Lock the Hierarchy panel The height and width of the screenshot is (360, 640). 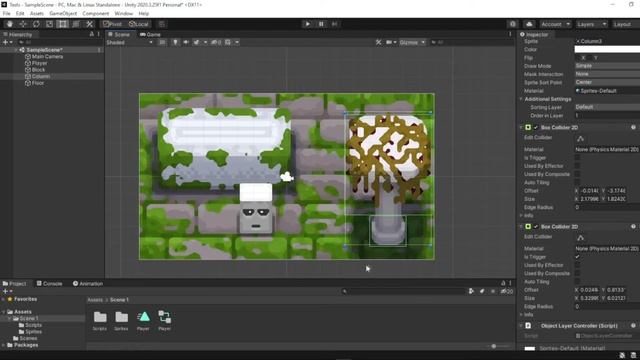91,34
